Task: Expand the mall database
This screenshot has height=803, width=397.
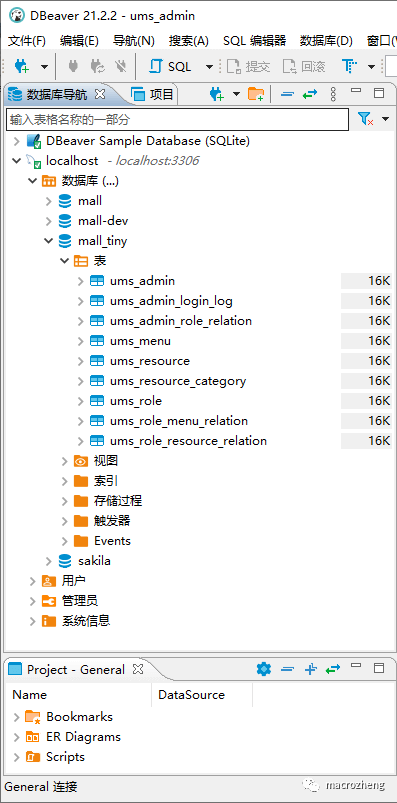Action: (x=48, y=201)
